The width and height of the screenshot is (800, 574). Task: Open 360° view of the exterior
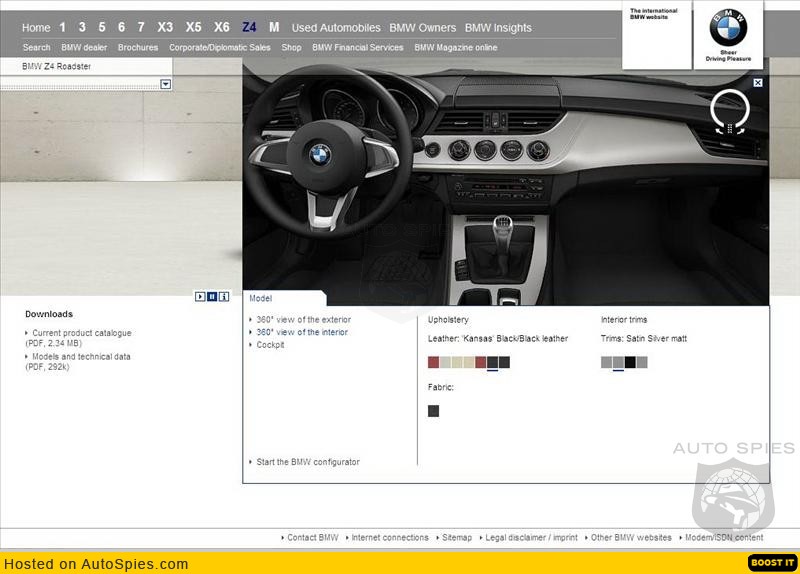303,320
